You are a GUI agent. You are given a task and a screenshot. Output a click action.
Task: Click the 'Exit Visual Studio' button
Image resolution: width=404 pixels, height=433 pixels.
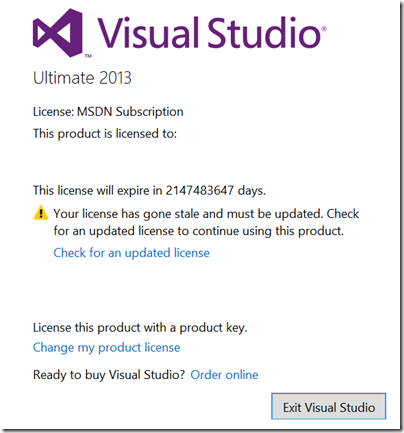[329, 407]
